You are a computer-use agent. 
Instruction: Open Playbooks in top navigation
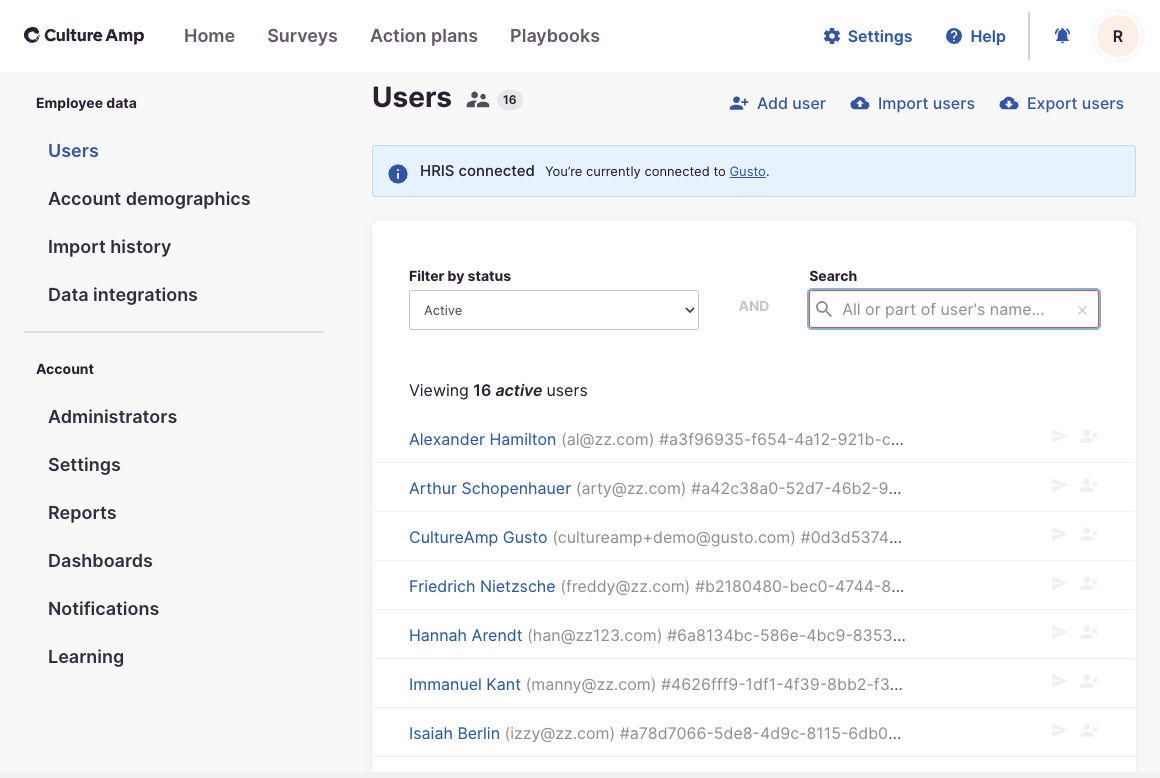click(555, 35)
